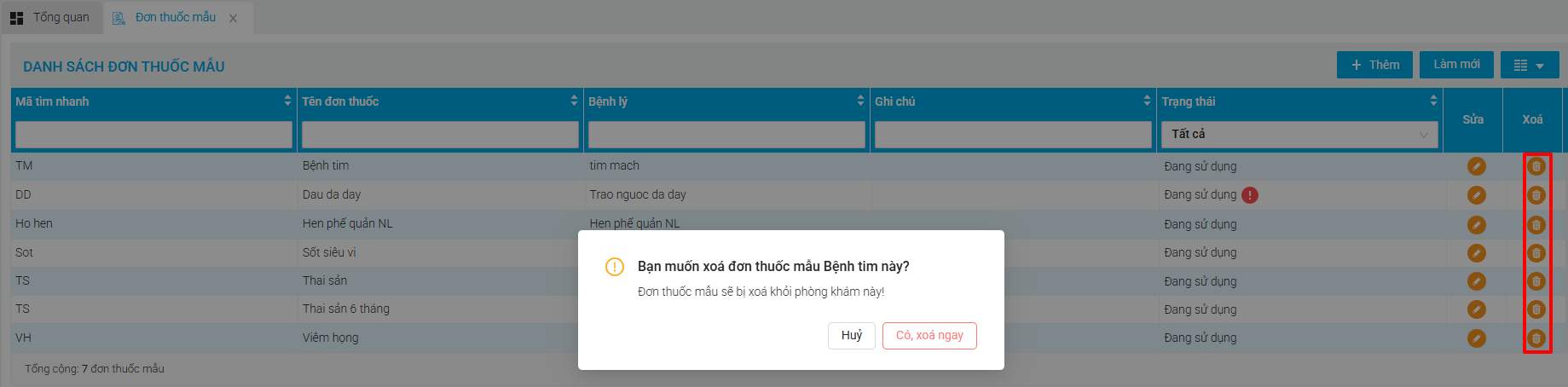1568x387 pixels.
Task: Sort by Mã tìm nhanh column arrows
Action: coord(287,101)
